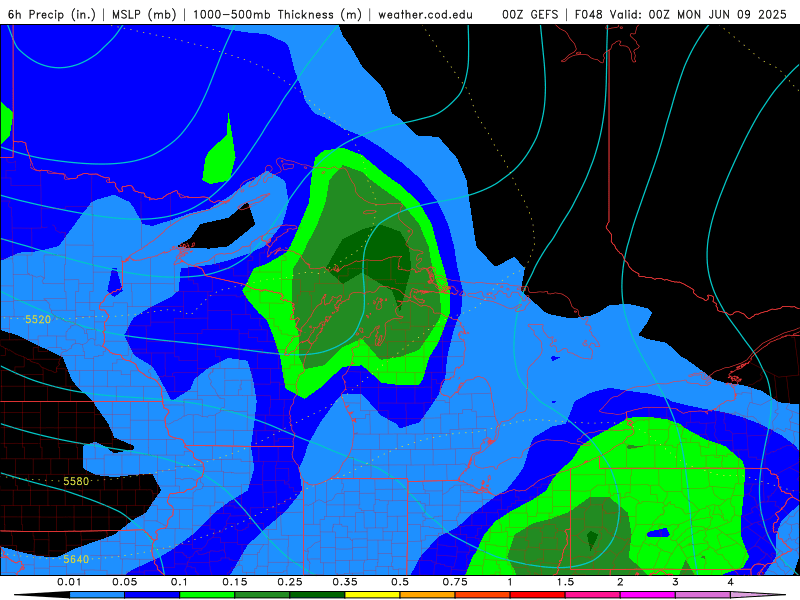Click the '00Z GEFS' model run label
The image size is (800, 600).
[x=530, y=14]
